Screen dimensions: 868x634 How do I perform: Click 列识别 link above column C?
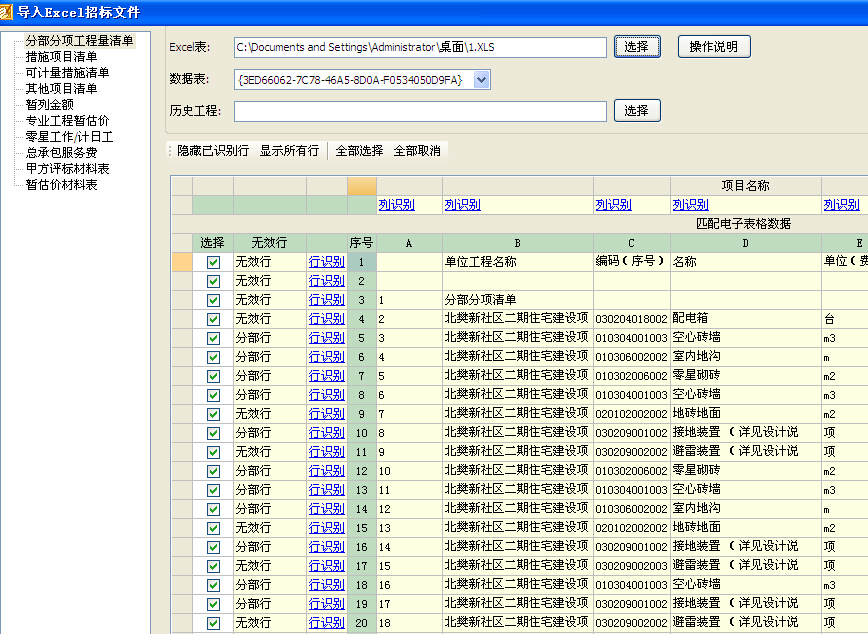(x=613, y=205)
